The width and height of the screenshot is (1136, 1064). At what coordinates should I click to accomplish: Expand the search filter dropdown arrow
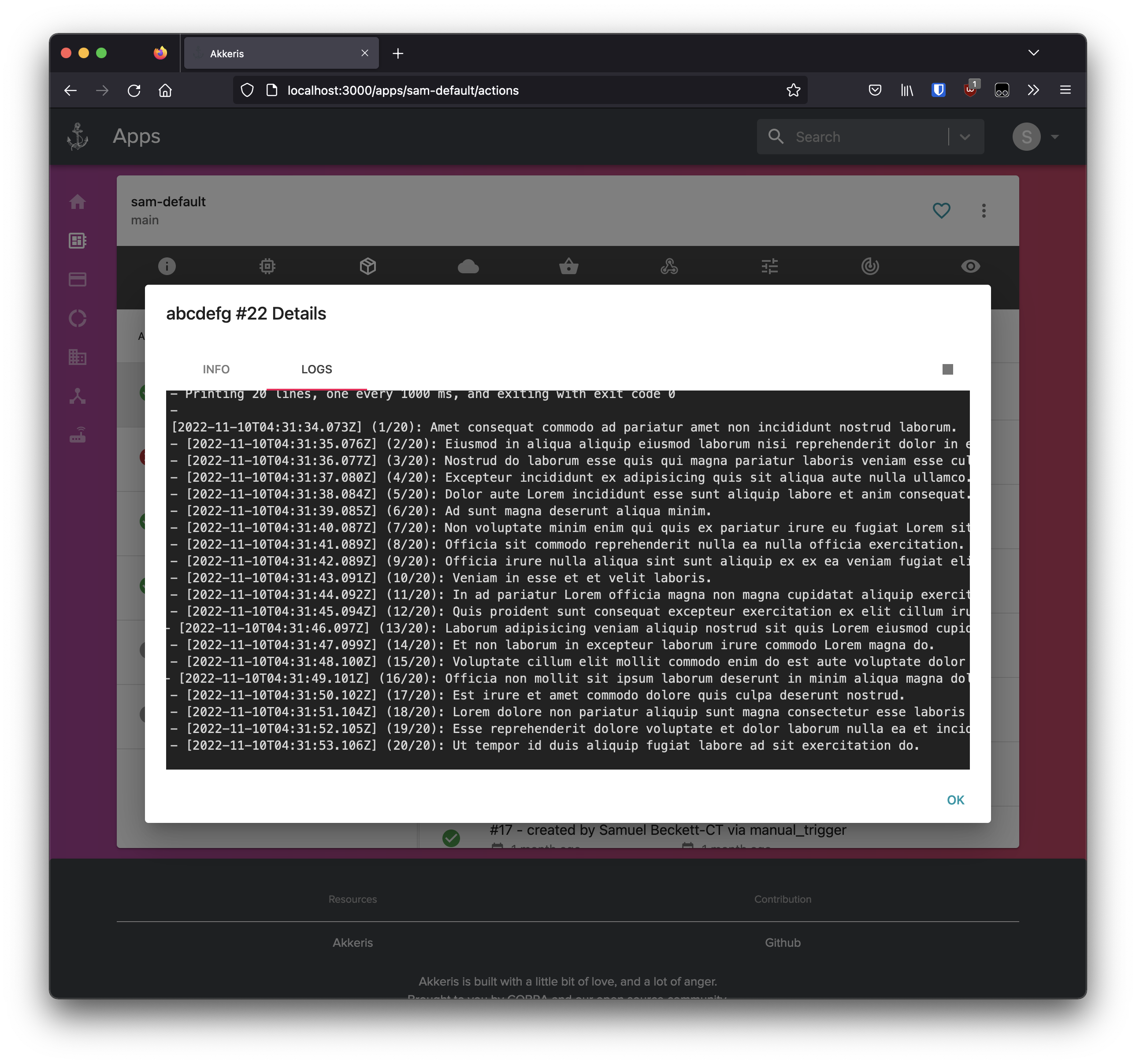(x=965, y=137)
